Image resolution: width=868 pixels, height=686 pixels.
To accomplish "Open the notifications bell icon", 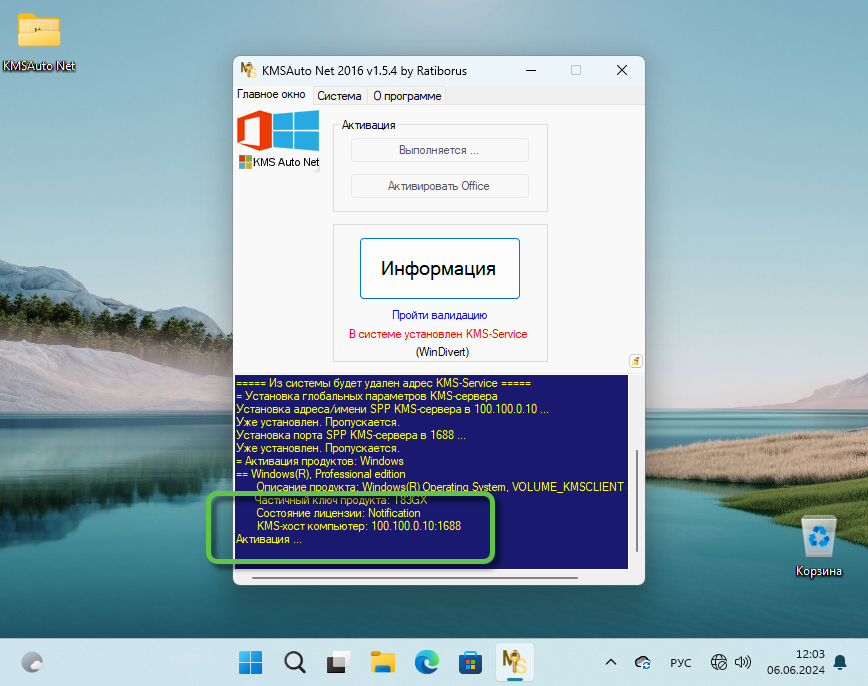I will click(840, 662).
